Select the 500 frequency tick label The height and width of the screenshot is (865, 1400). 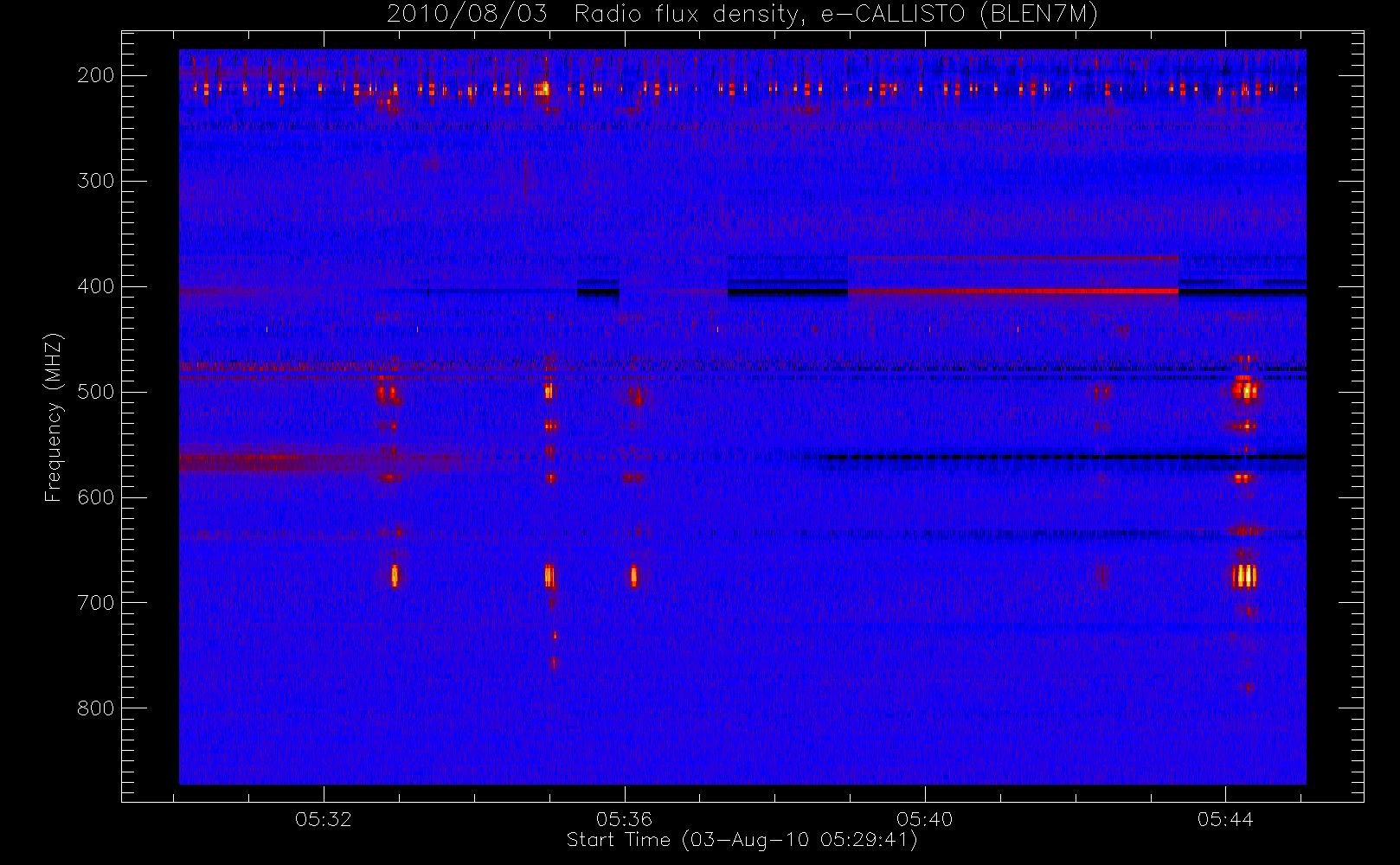95,392
